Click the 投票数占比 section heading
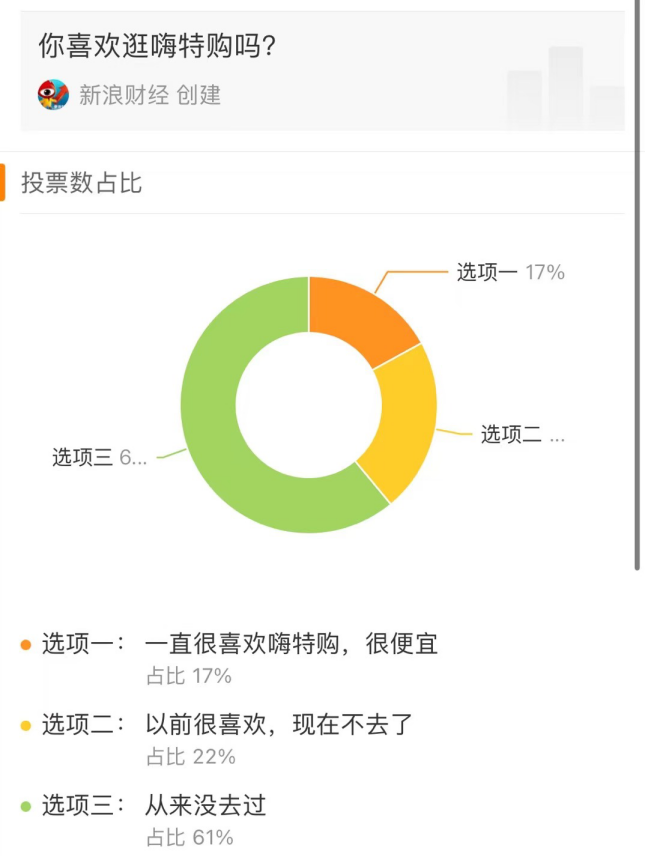Image resolution: width=645 pixels, height=860 pixels. point(82,183)
